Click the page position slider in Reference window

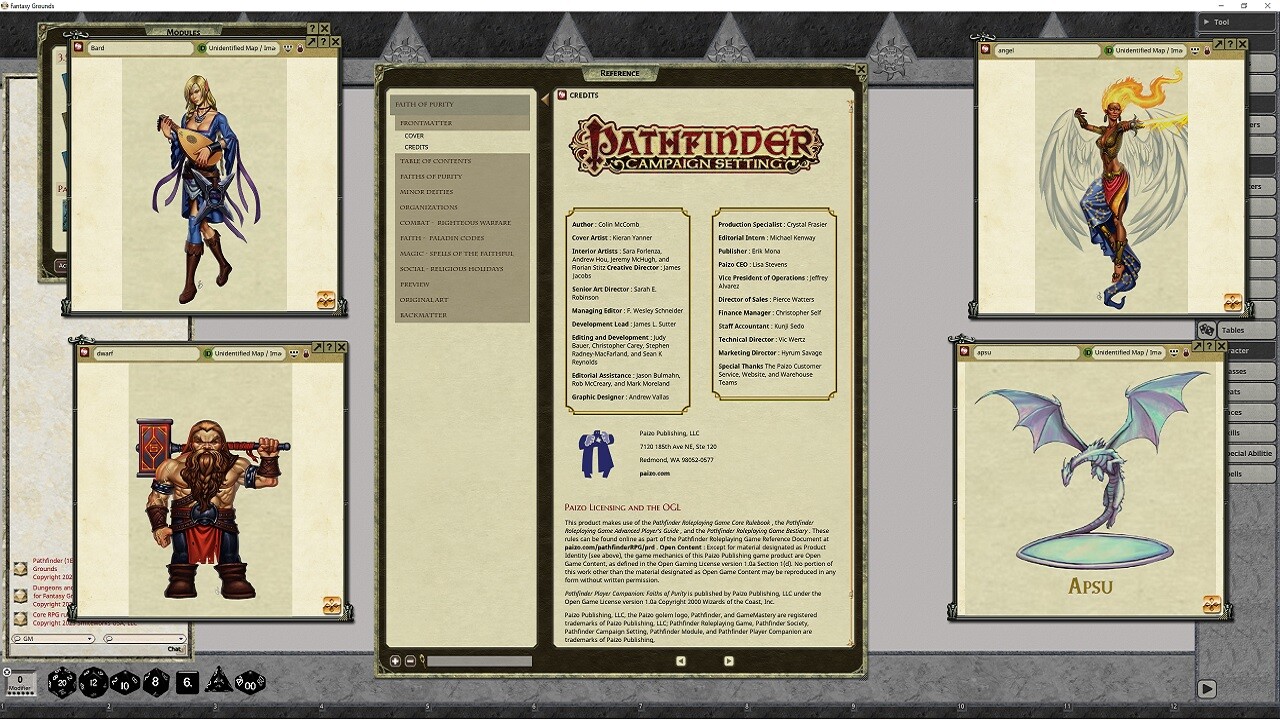click(480, 660)
